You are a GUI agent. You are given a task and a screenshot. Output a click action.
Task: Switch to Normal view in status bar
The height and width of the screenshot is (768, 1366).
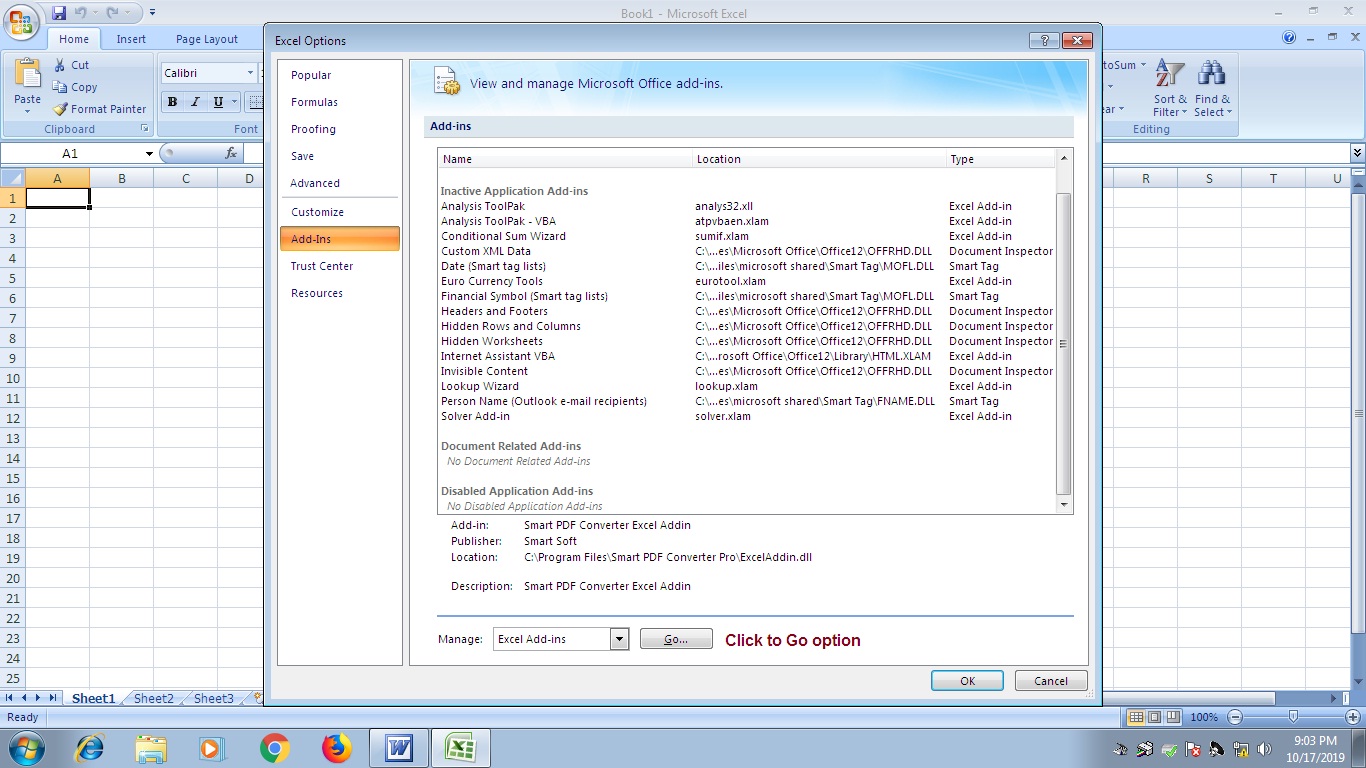point(1135,717)
